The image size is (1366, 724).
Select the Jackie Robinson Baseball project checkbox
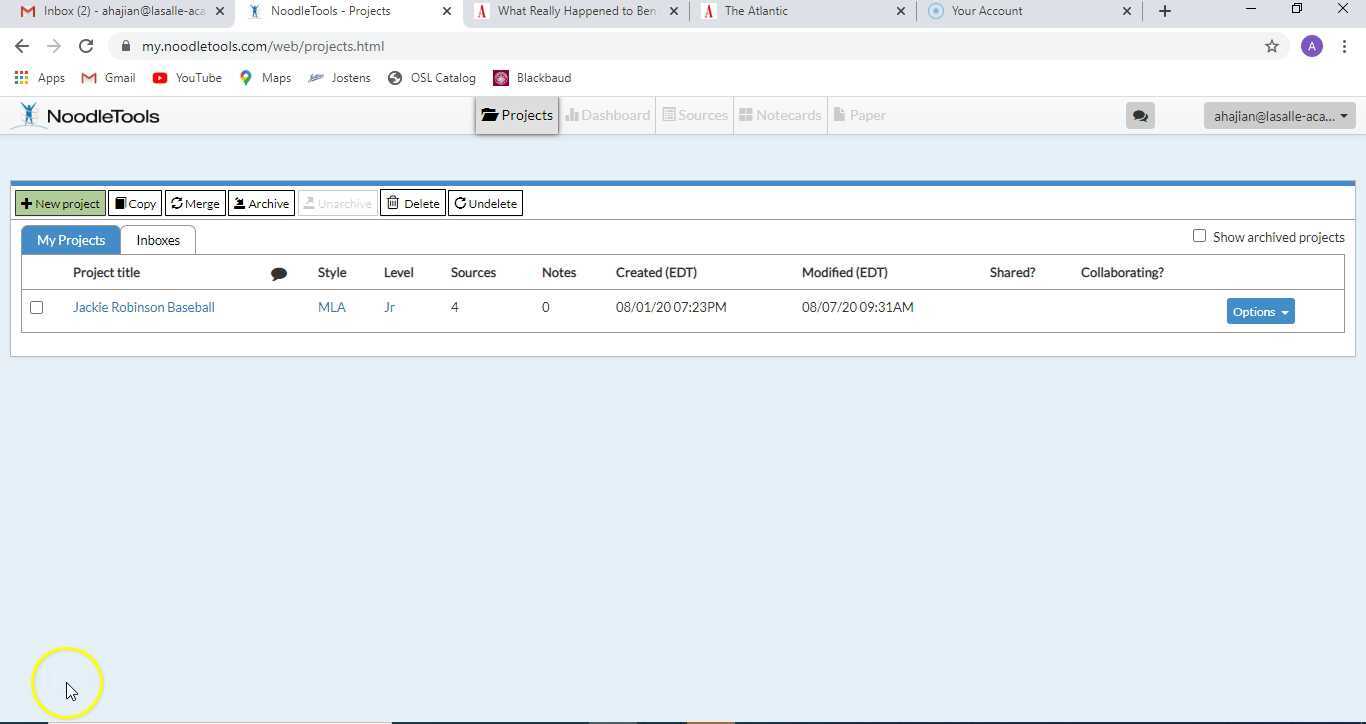pyautogui.click(x=37, y=307)
